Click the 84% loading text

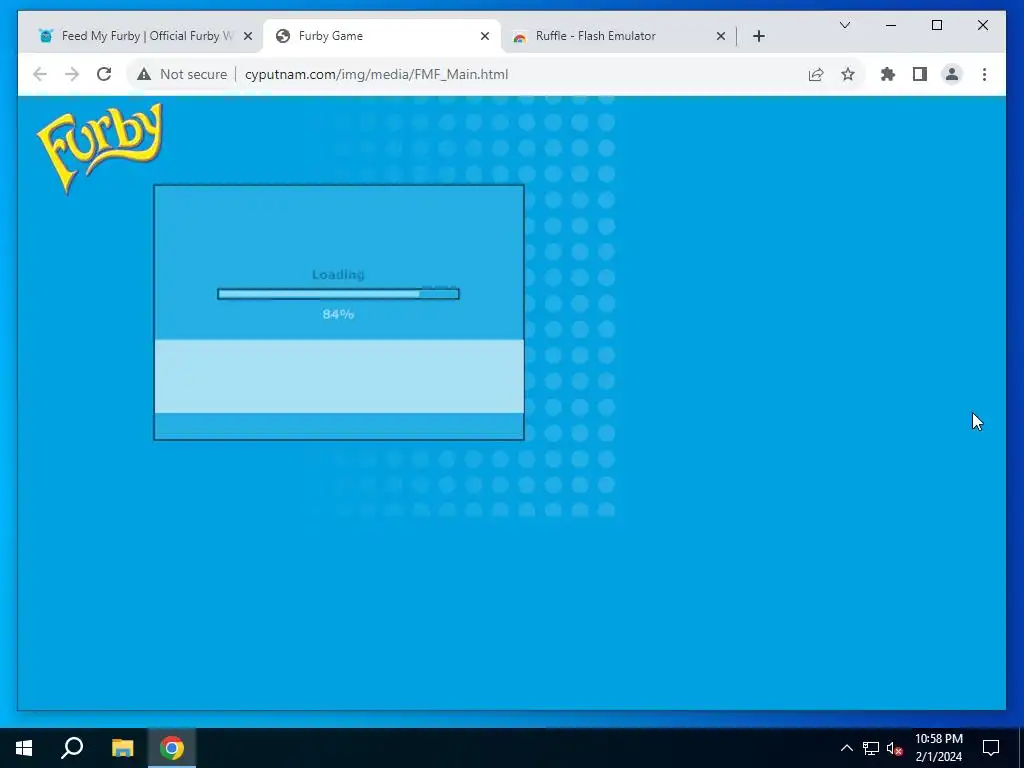[x=338, y=314]
